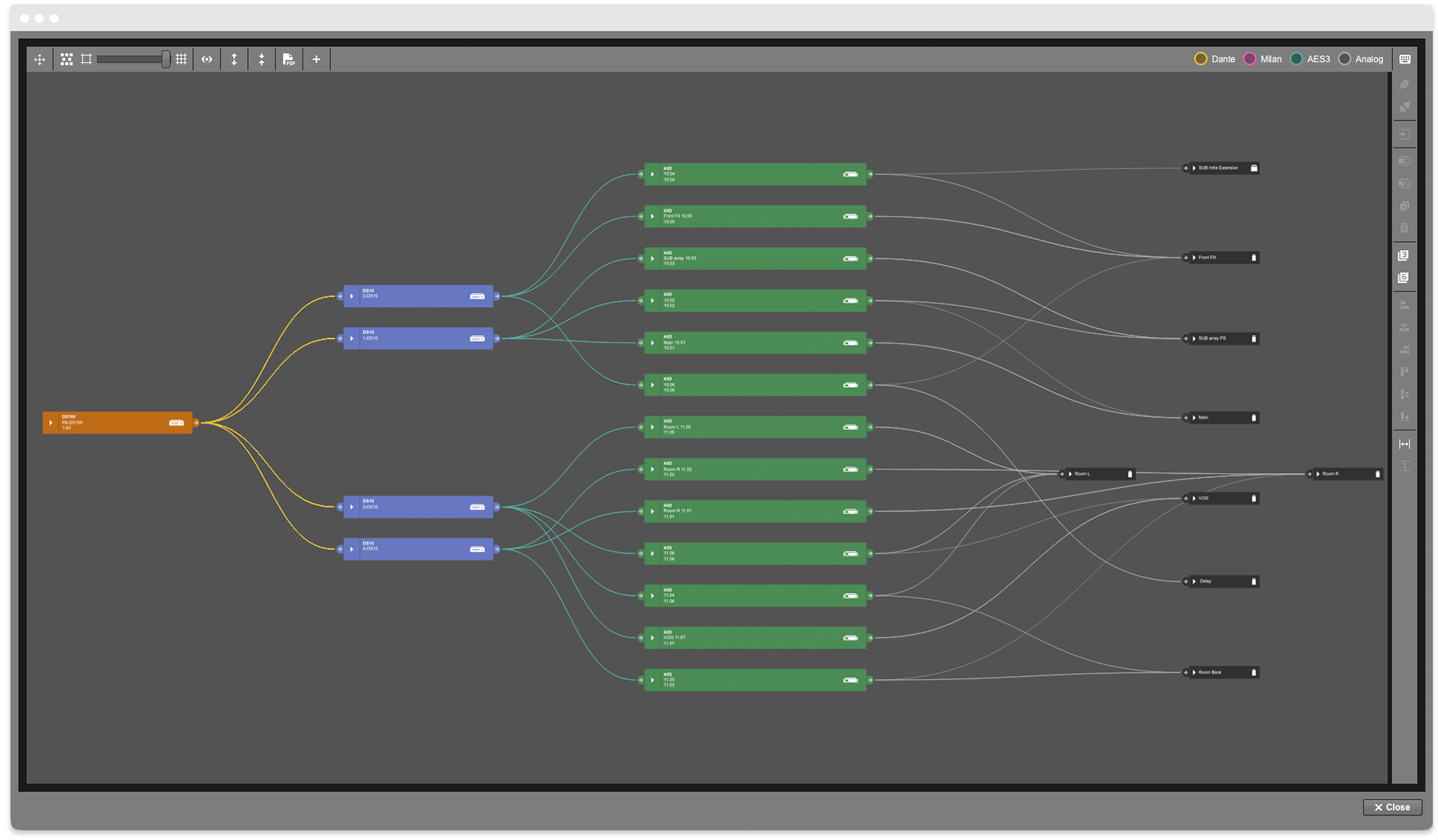This screenshot has height=840, width=1438.
Task: Adjust the zoom slider handle
Action: coord(166,59)
